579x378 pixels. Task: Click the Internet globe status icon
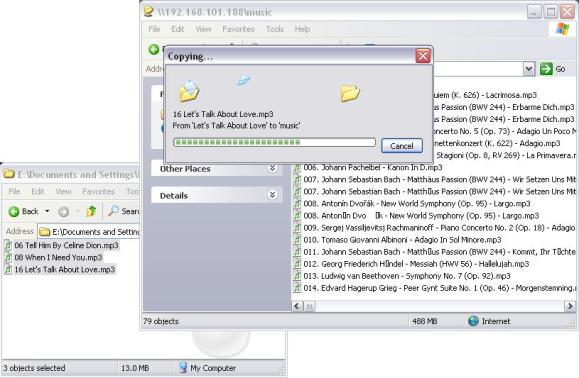coord(473,321)
